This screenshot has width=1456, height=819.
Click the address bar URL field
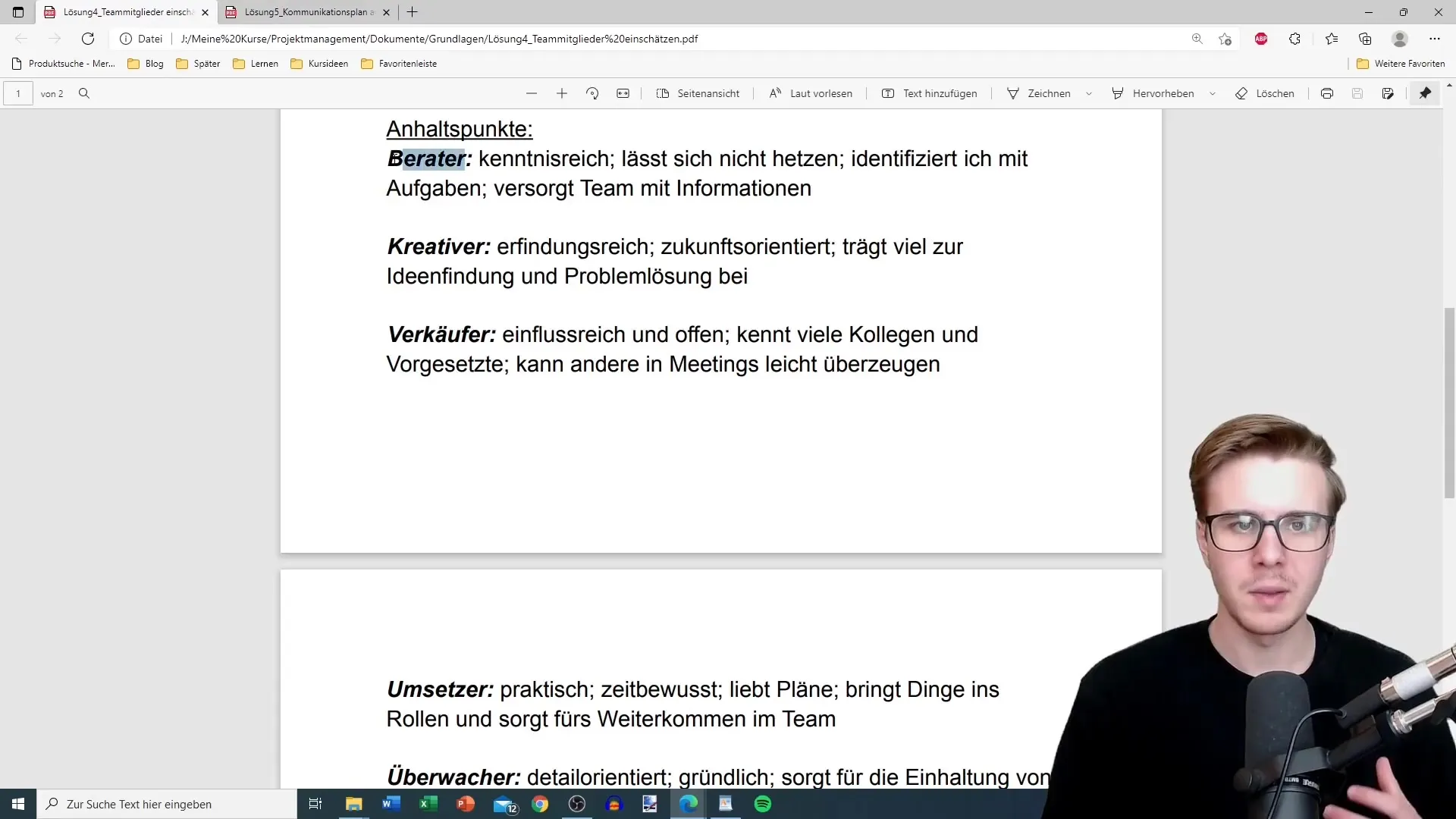[652, 39]
